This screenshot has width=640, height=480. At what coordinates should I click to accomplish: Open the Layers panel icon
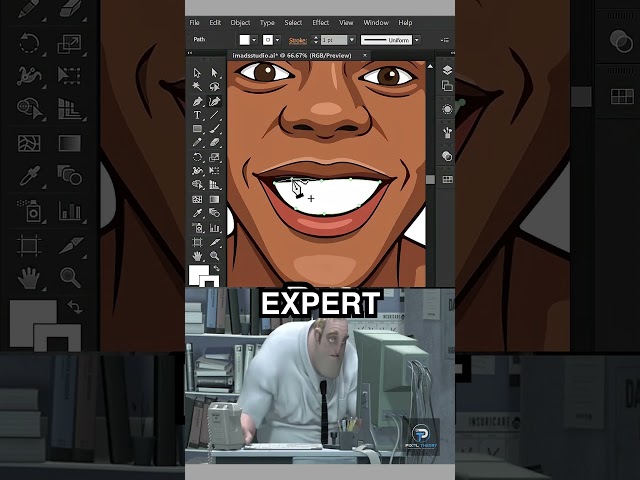(447, 70)
